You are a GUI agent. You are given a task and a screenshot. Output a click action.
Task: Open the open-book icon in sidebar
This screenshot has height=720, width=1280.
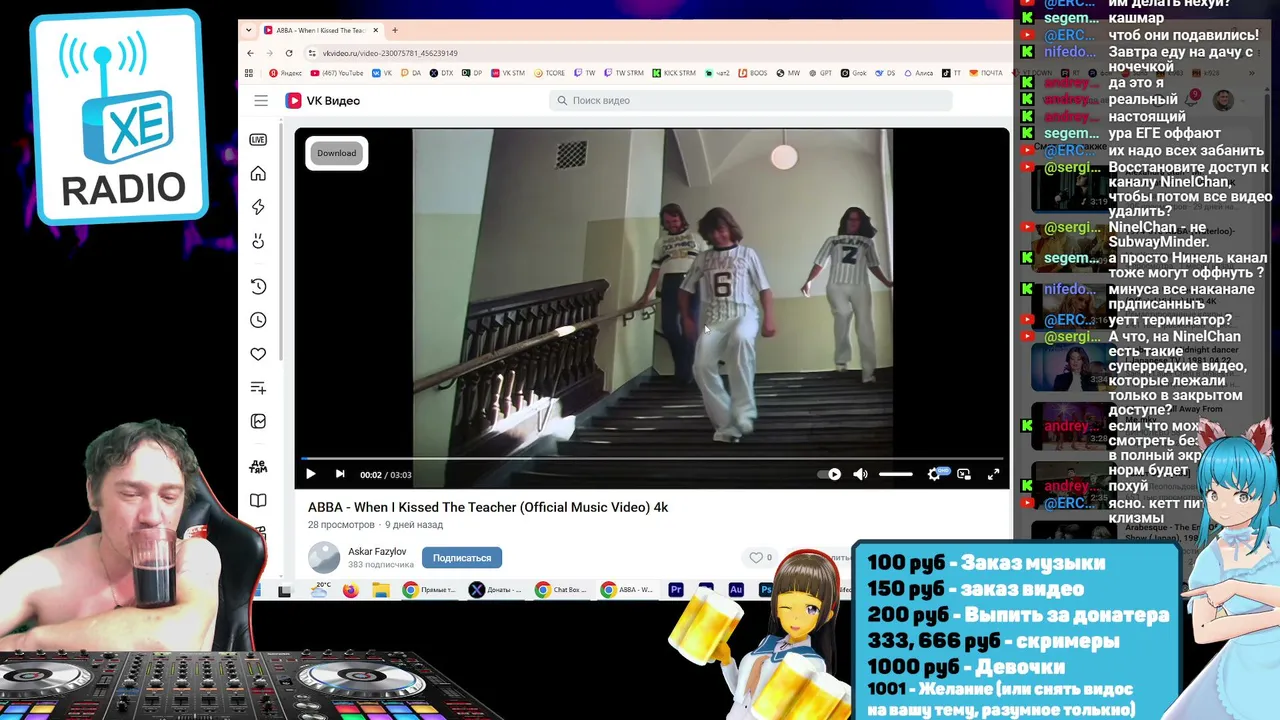(258, 501)
